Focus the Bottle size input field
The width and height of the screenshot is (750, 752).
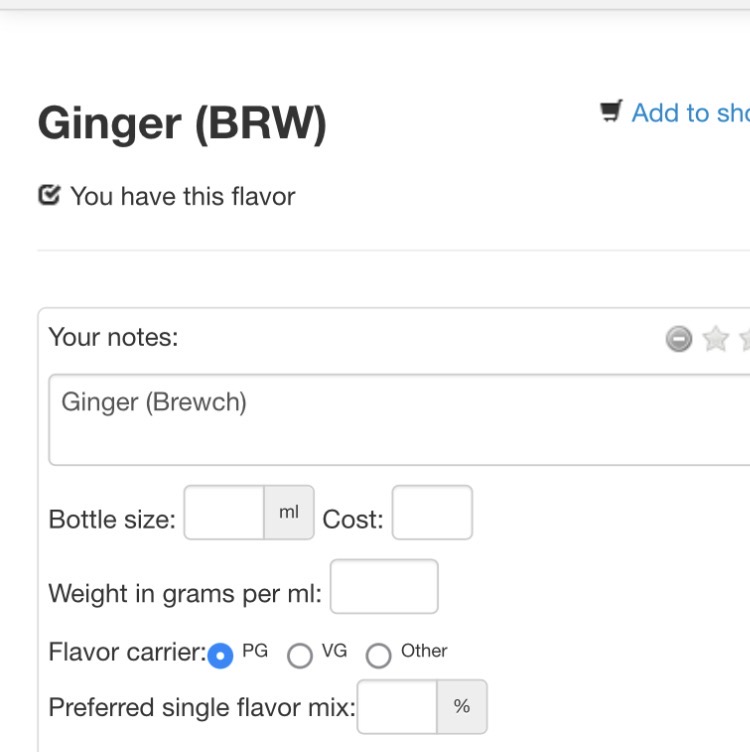[x=224, y=513]
